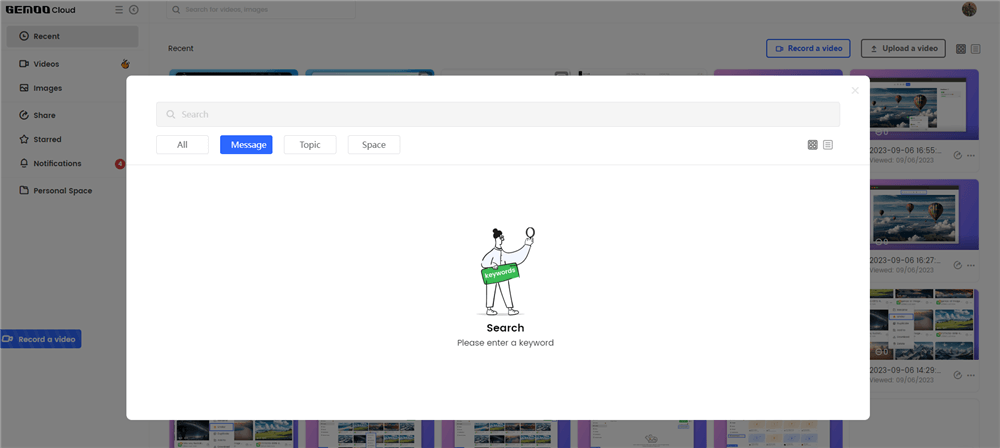Click the search field in the dialog

(x=497, y=114)
